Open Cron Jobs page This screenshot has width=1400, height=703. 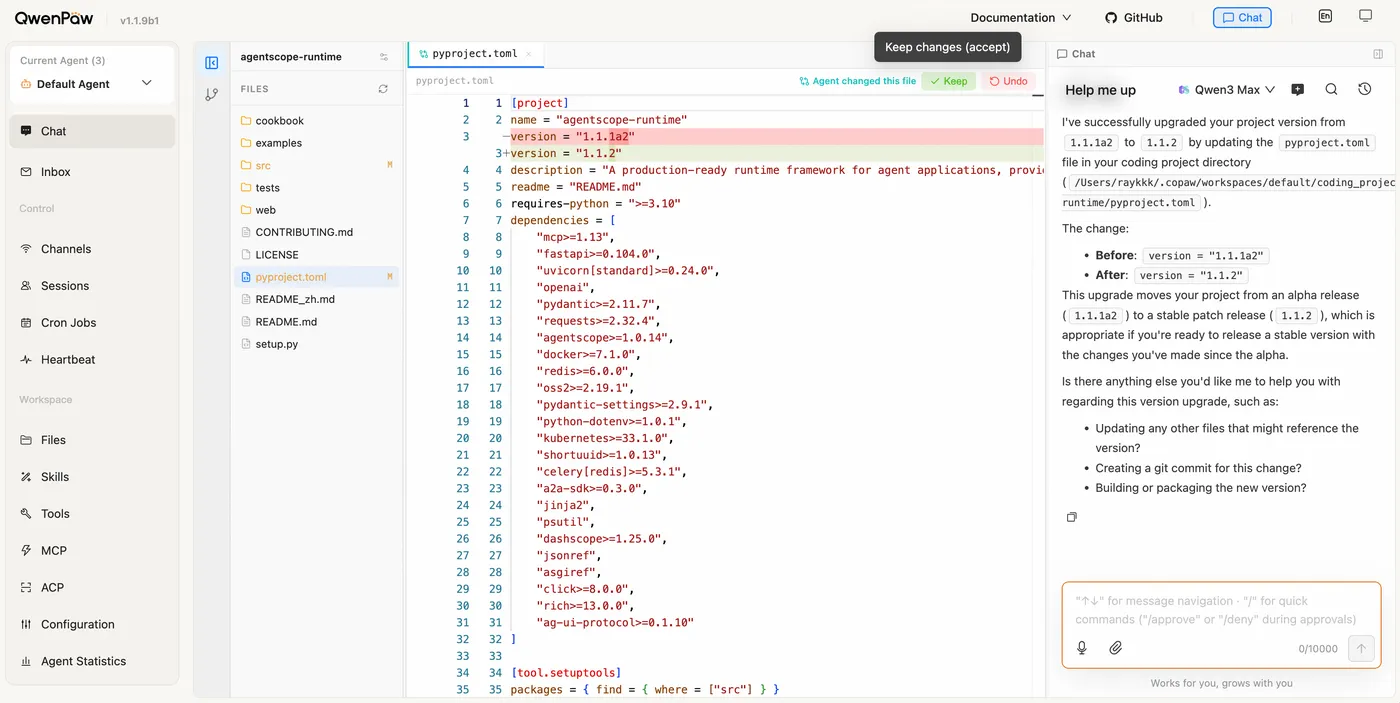[x=92, y=323]
